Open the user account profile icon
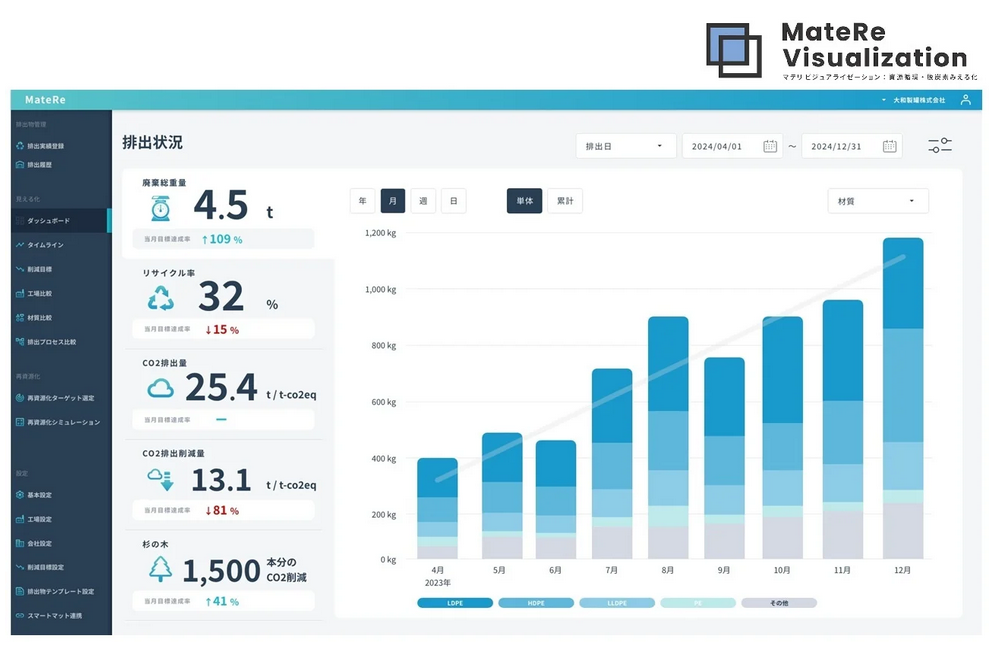The height and width of the screenshot is (647, 989). point(965,100)
